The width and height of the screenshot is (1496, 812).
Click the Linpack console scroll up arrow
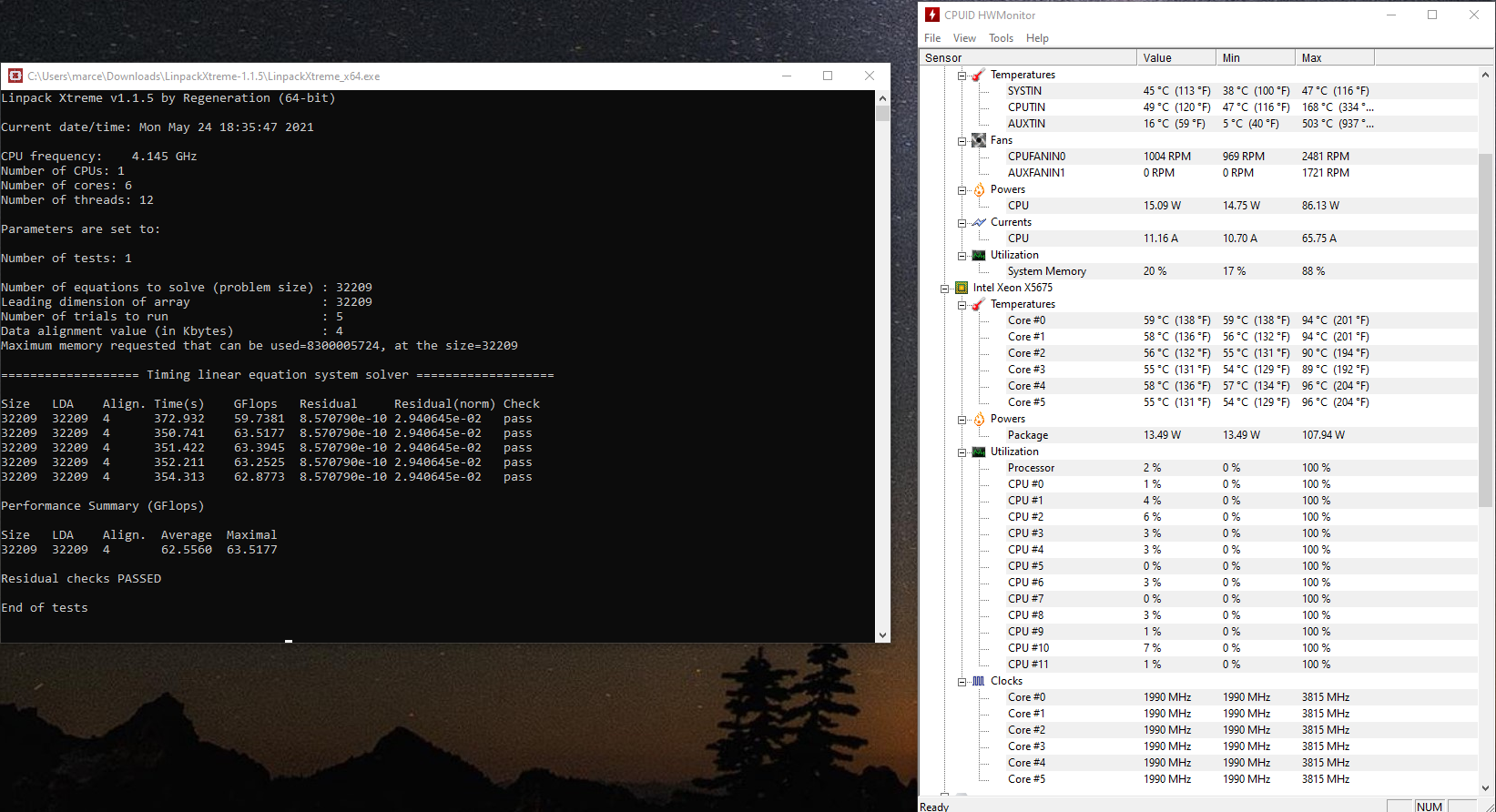coord(882,97)
